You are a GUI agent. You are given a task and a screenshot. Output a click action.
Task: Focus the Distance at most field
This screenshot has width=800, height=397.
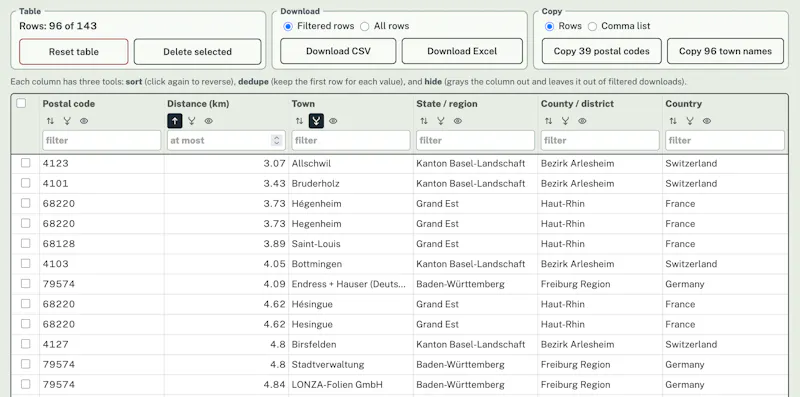[x=226, y=140]
